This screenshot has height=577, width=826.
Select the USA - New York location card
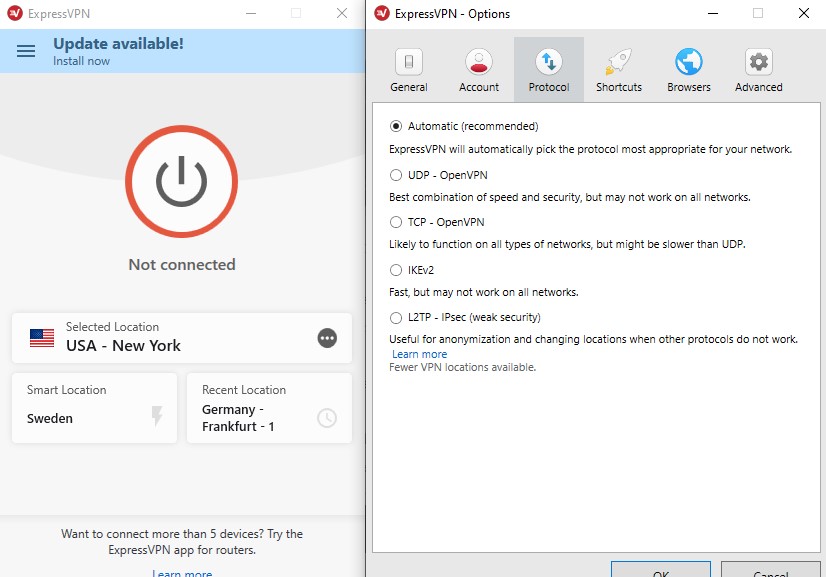point(182,338)
